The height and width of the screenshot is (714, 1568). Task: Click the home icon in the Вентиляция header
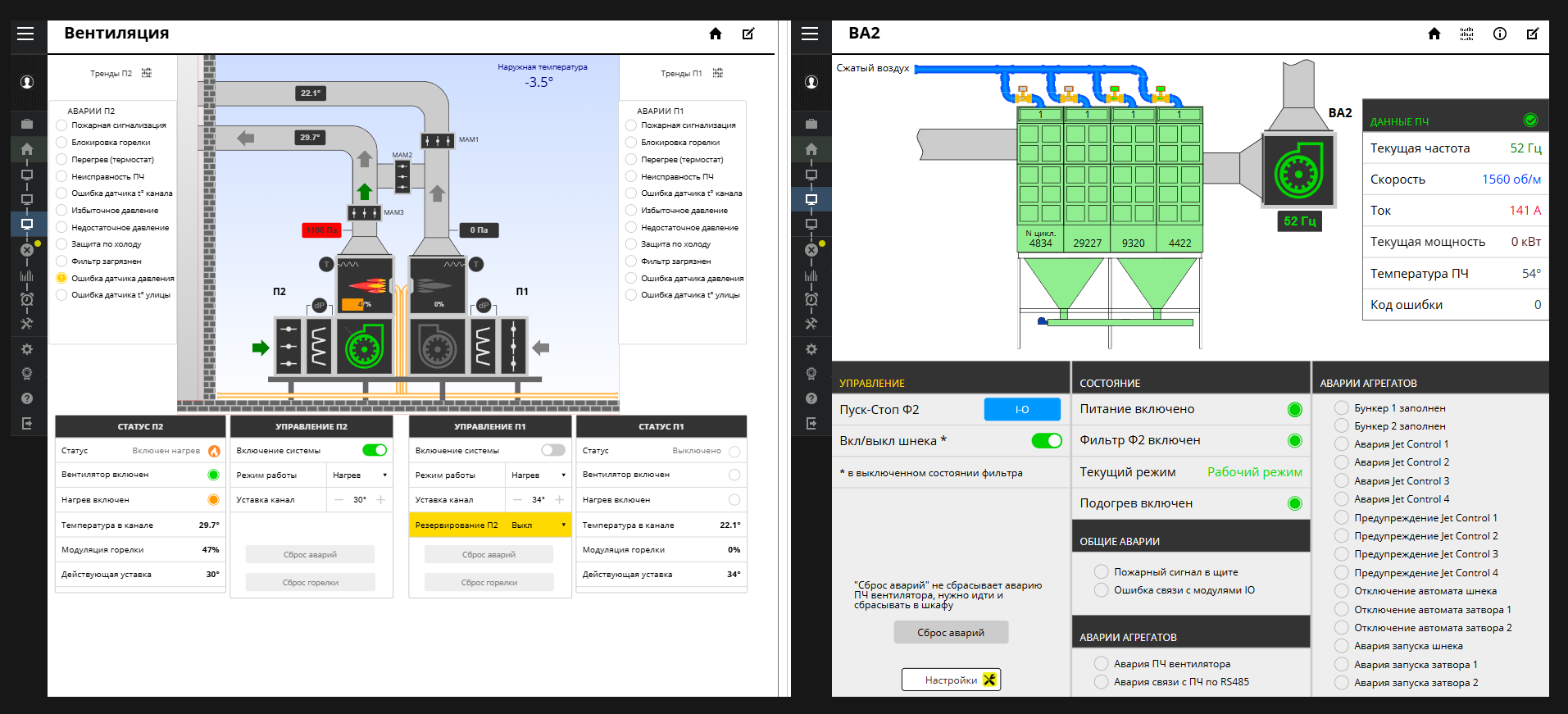(x=716, y=34)
